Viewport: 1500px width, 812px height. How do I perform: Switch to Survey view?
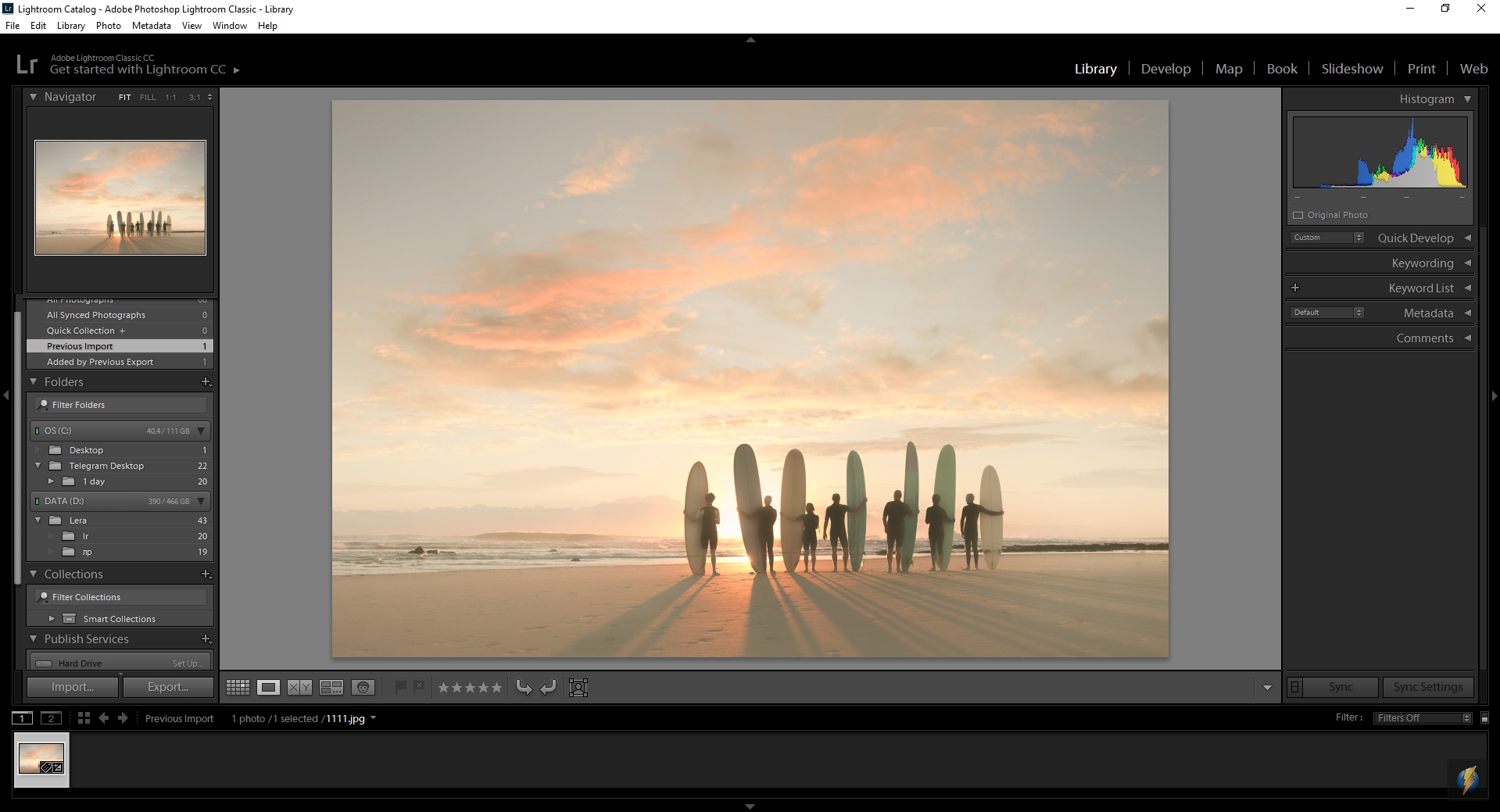coord(331,688)
